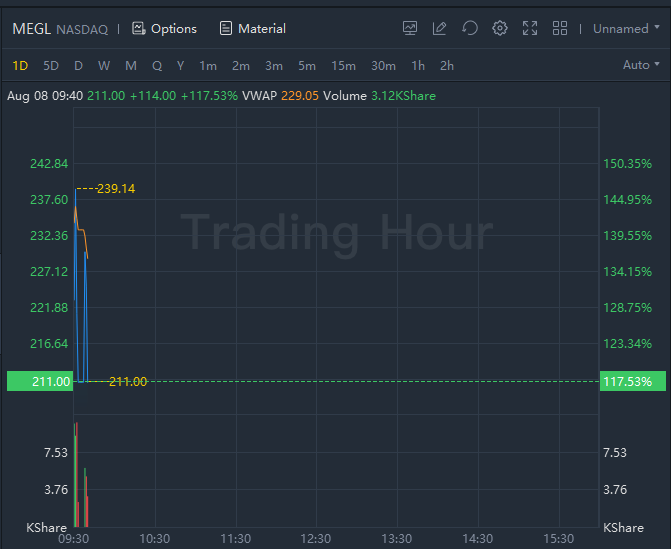Click the VWAP value 229.05

click(x=300, y=95)
